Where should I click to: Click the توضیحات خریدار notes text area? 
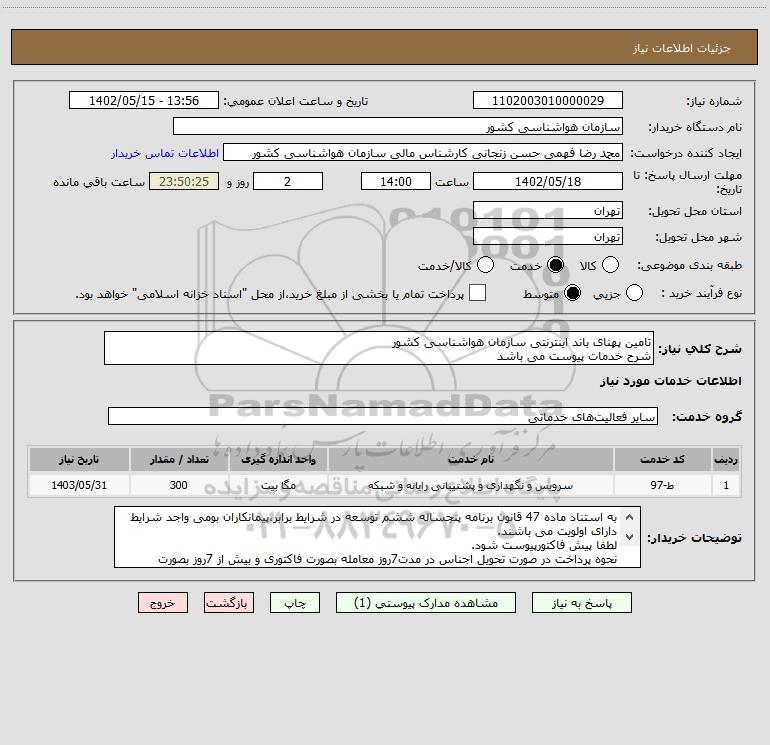(x=377, y=537)
